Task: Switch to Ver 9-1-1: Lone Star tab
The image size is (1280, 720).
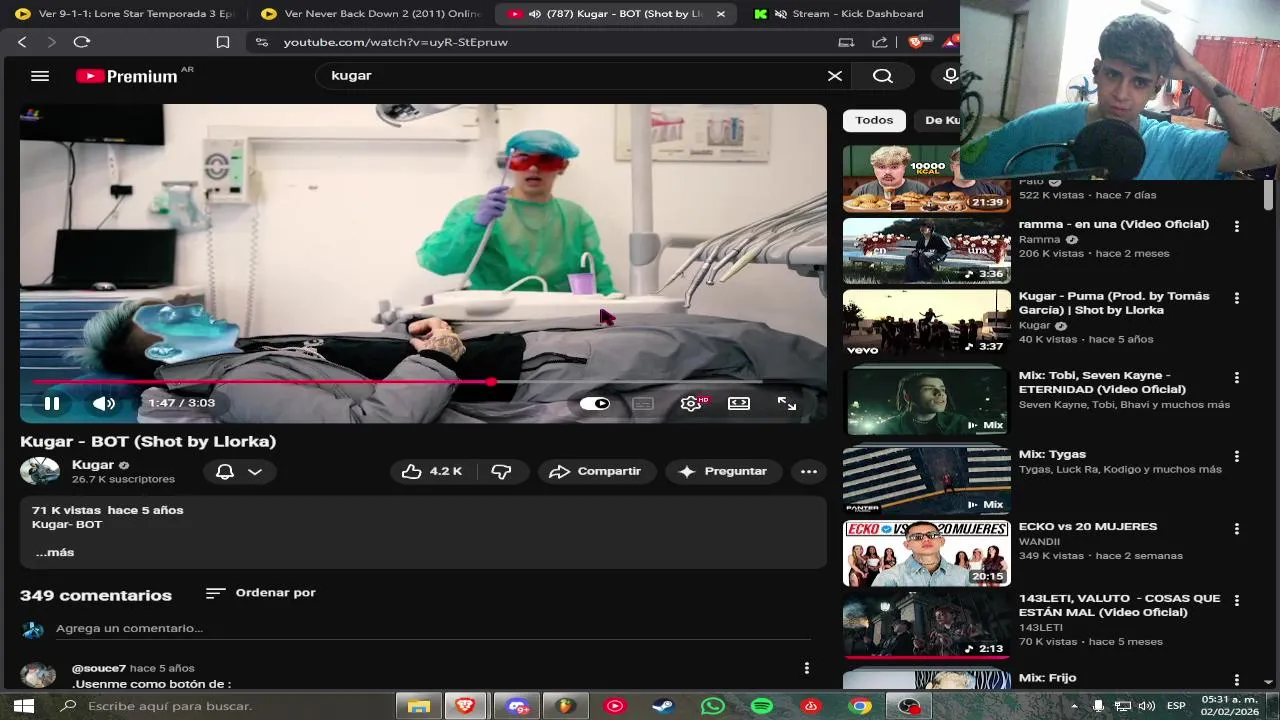Action: click(x=124, y=14)
